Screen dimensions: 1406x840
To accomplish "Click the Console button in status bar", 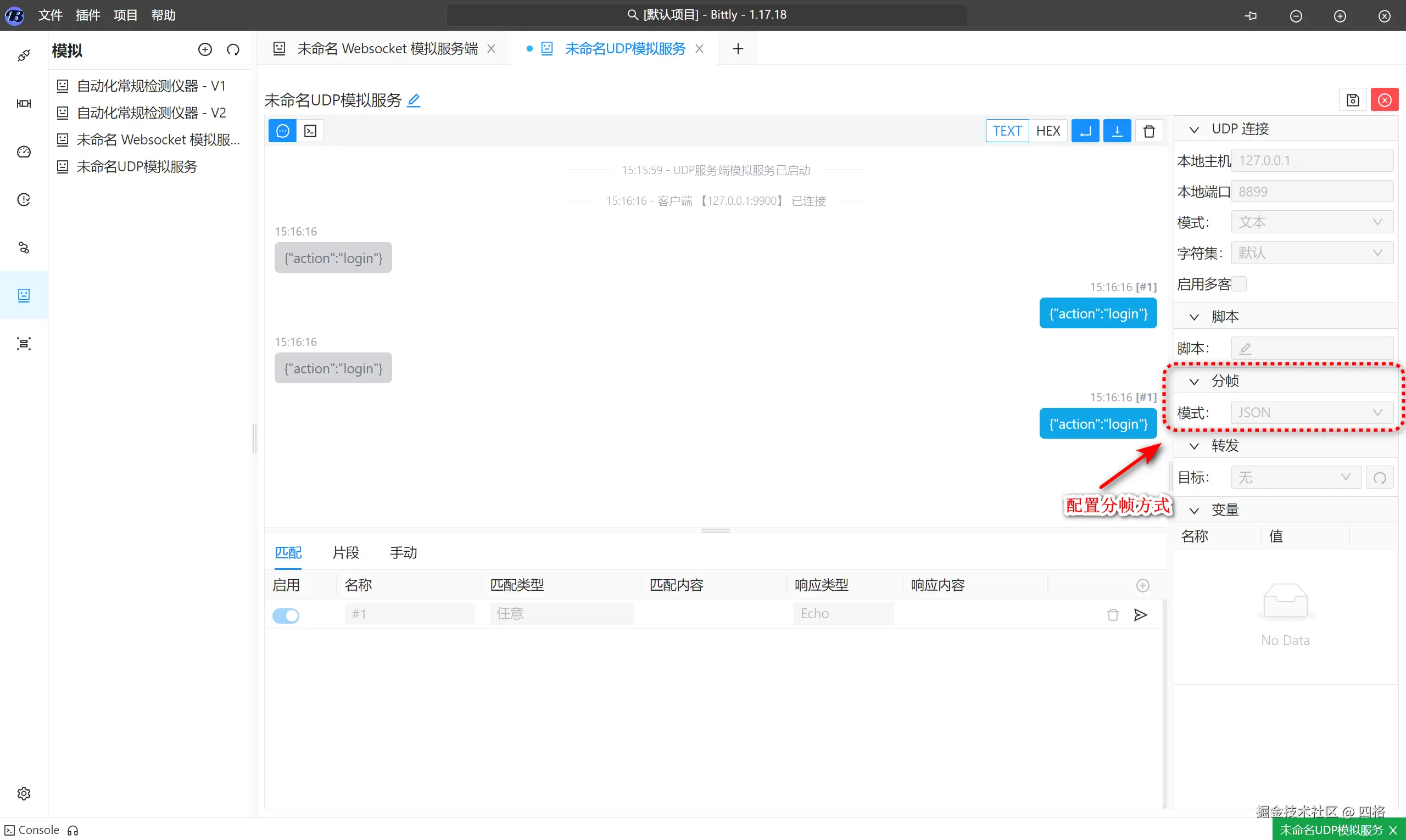I will 32,830.
